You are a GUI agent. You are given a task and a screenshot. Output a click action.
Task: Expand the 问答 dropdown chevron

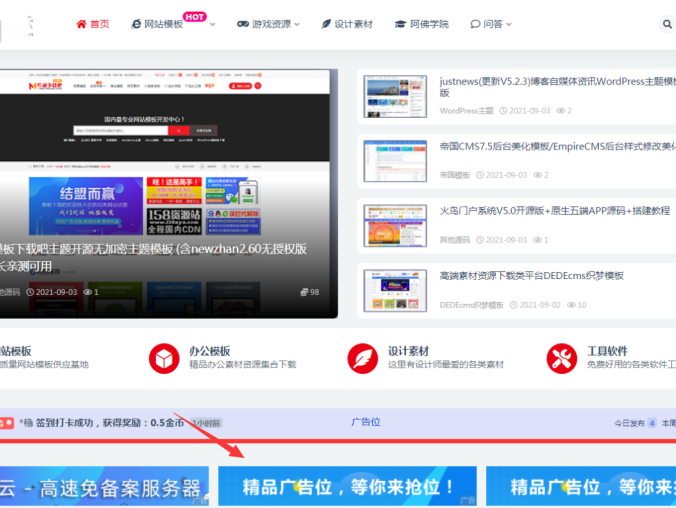point(509,25)
